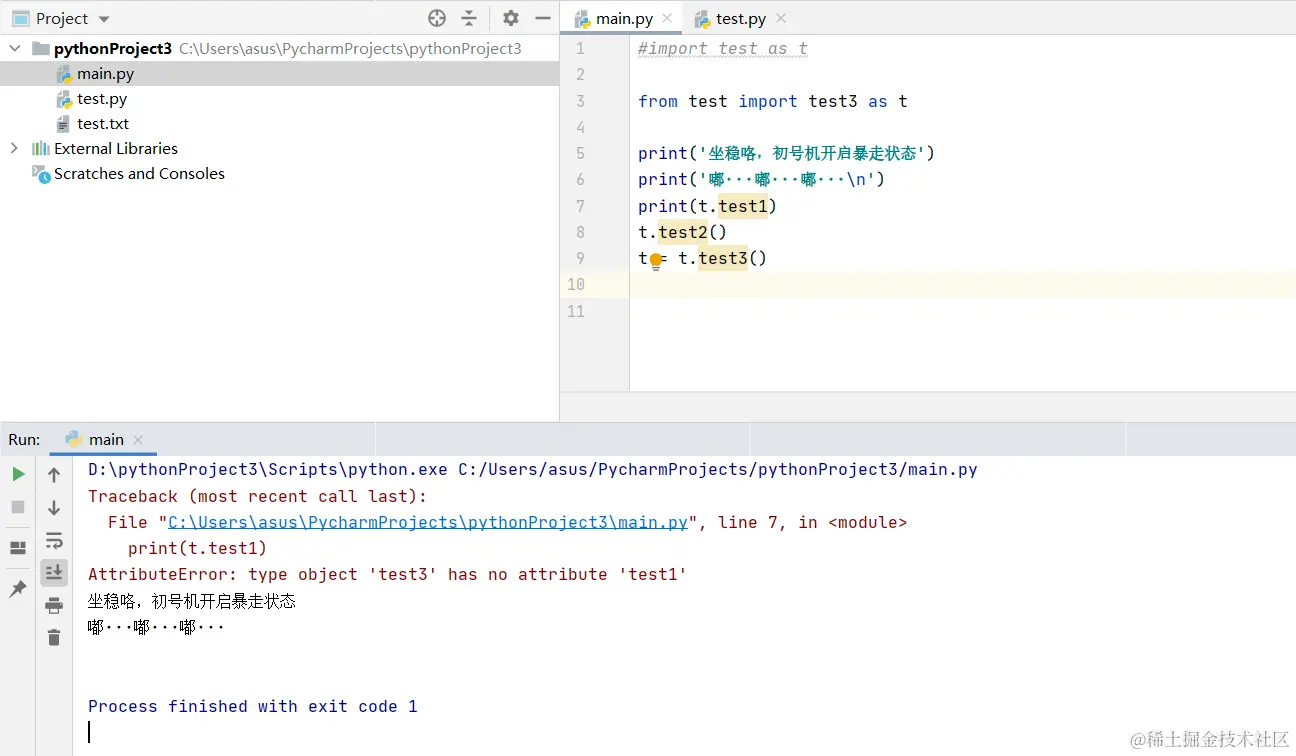
Task: Switch to test.py editor tab
Action: (741, 19)
